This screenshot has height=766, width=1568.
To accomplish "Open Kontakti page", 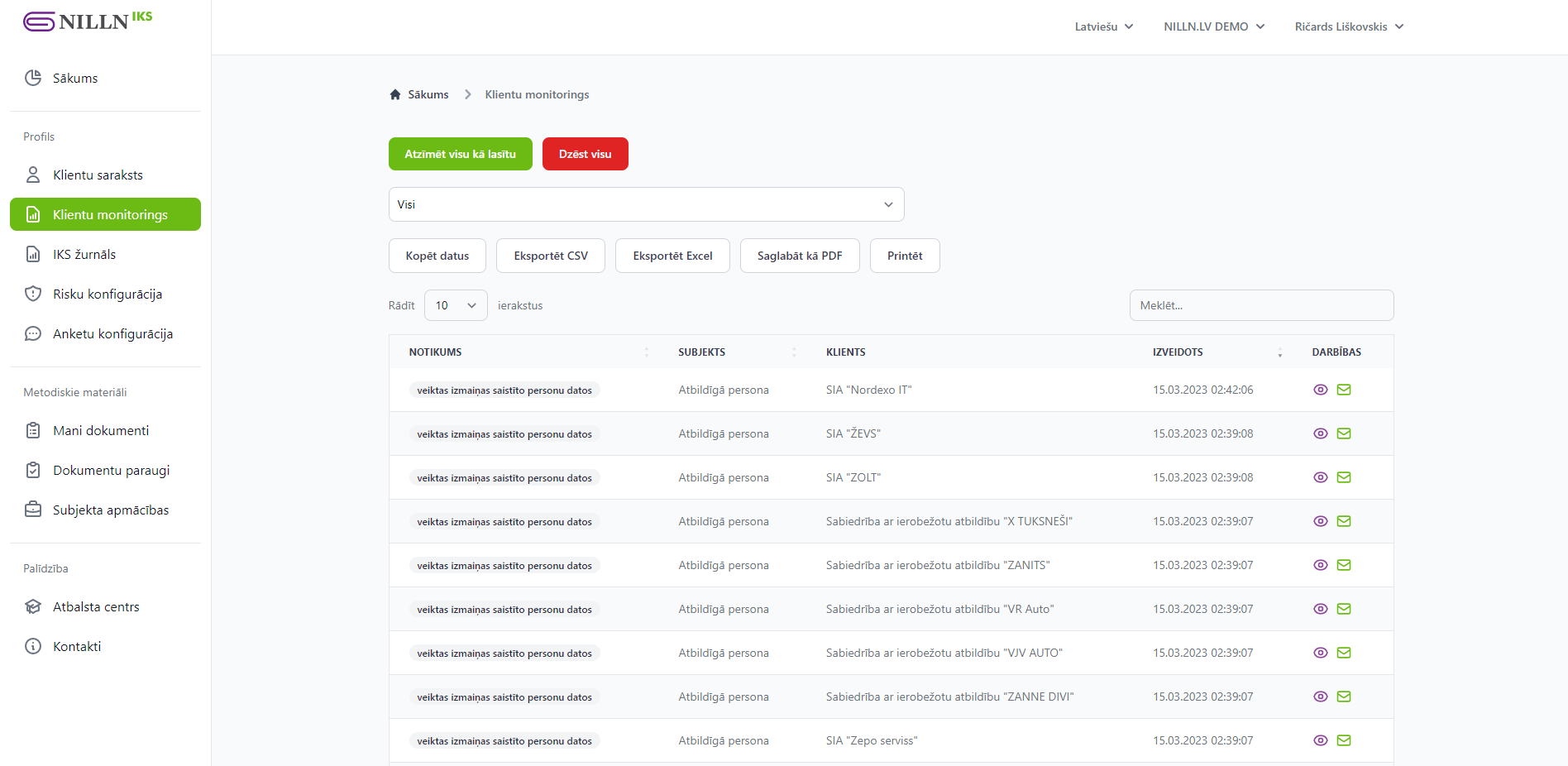I will click(105, 646).
